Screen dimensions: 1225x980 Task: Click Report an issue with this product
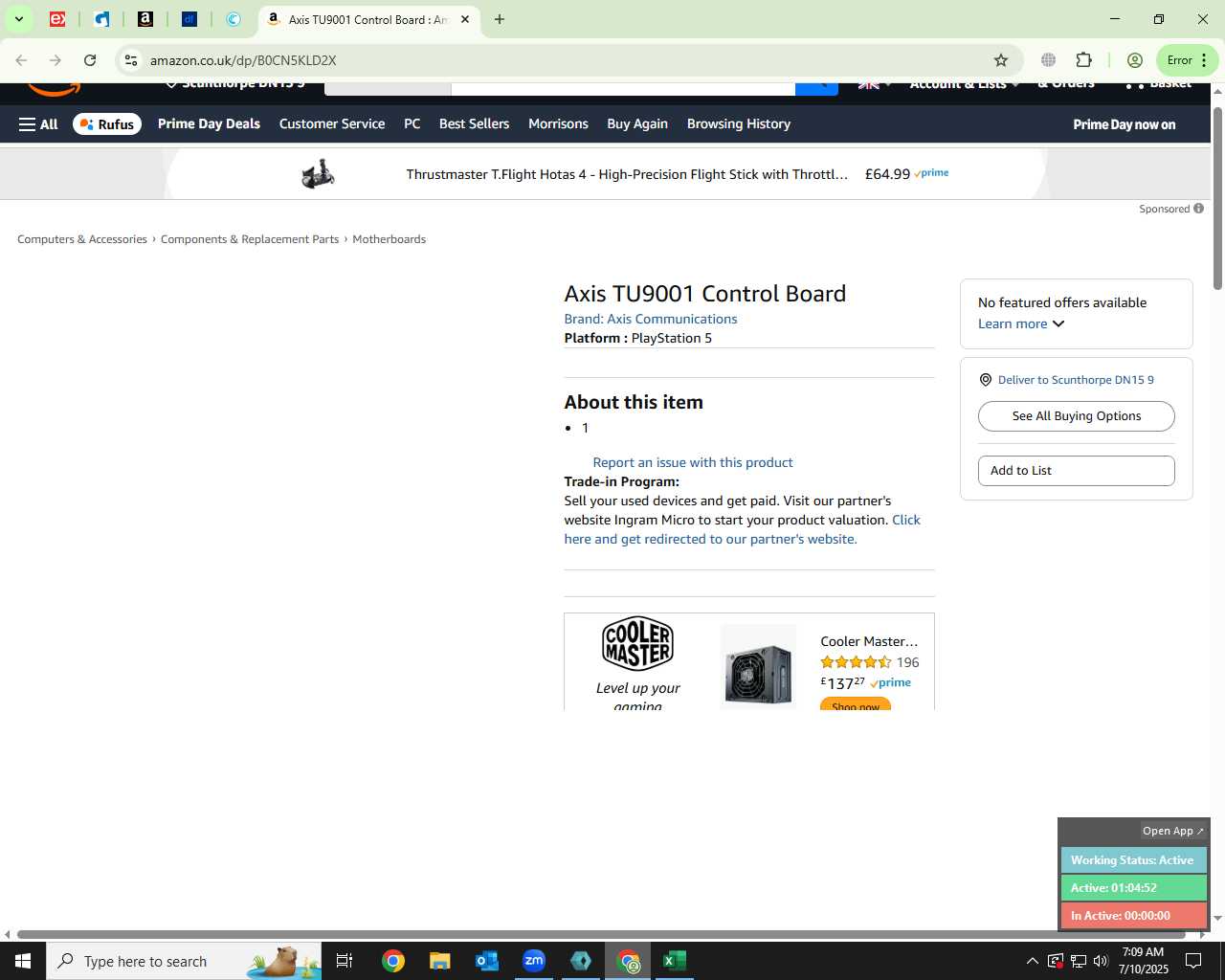pos(693,462)
